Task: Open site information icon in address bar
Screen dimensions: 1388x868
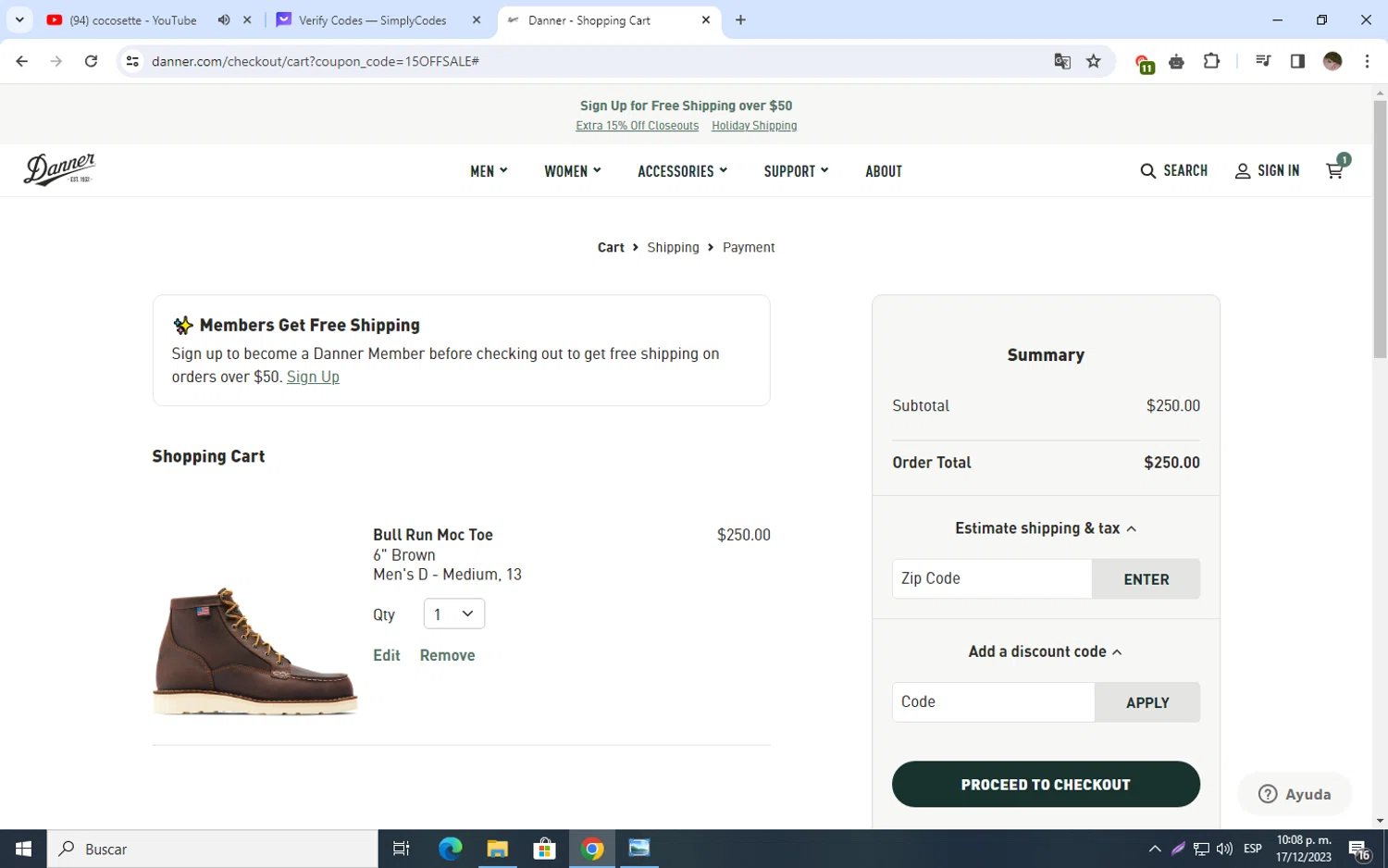Action: click(132, 61)
